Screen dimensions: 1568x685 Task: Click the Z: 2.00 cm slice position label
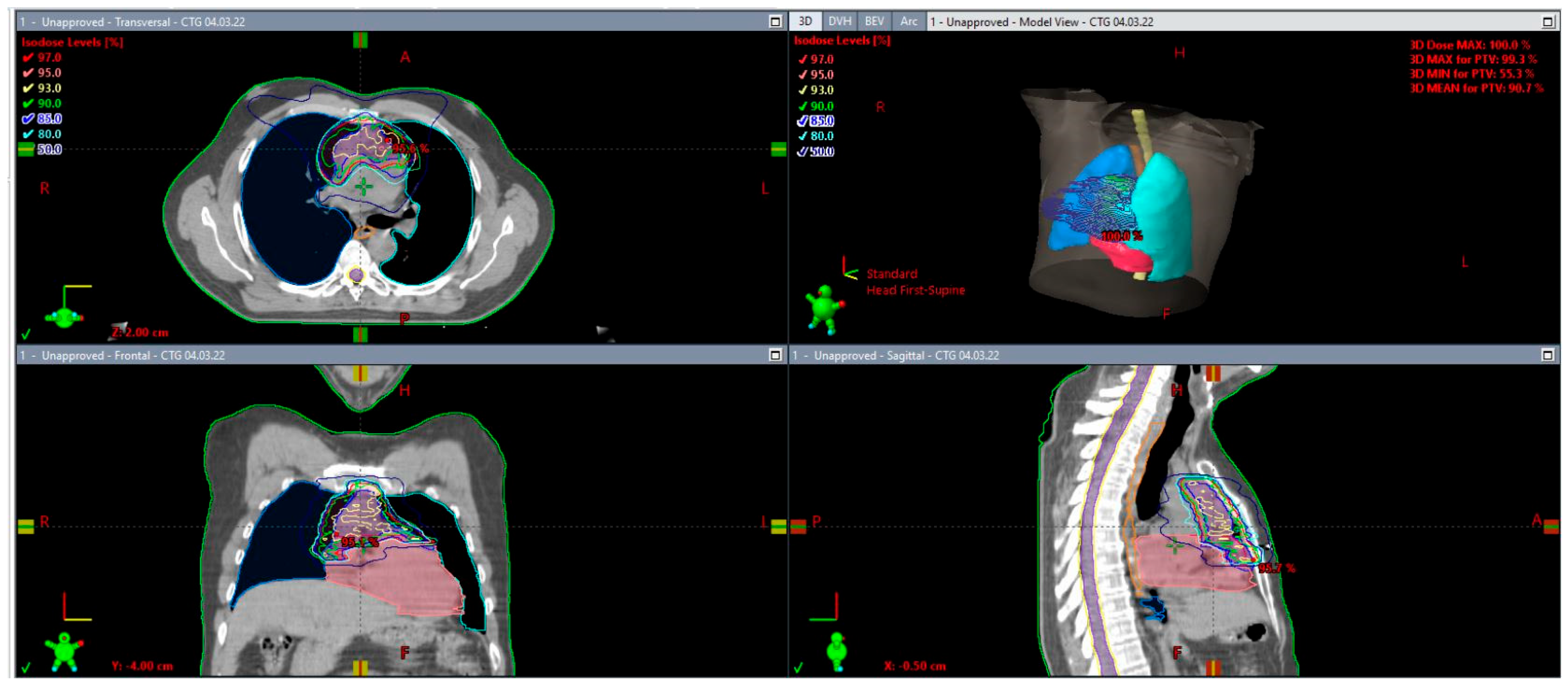(140, 332)
